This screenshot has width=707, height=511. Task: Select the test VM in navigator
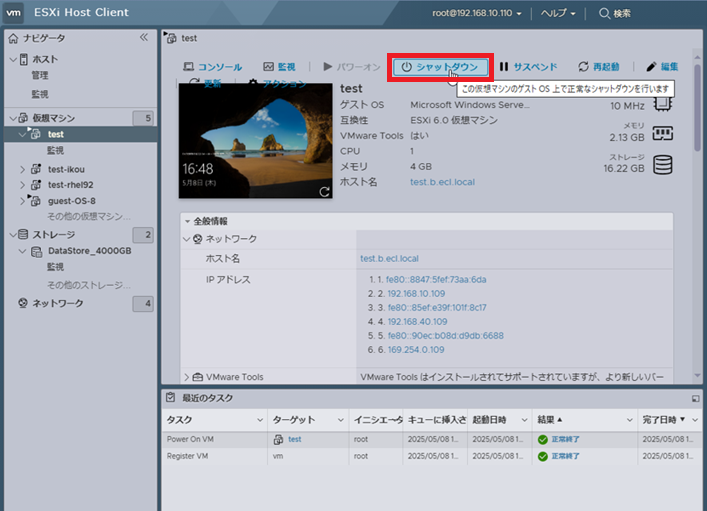point(81,134)
